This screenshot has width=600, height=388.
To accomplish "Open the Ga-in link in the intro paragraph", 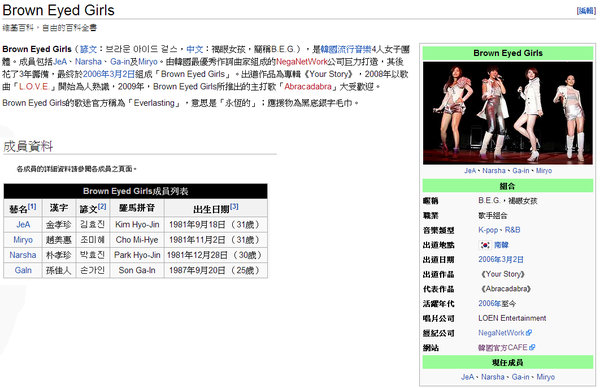I will pyautogui.click(x=120, y=62).
